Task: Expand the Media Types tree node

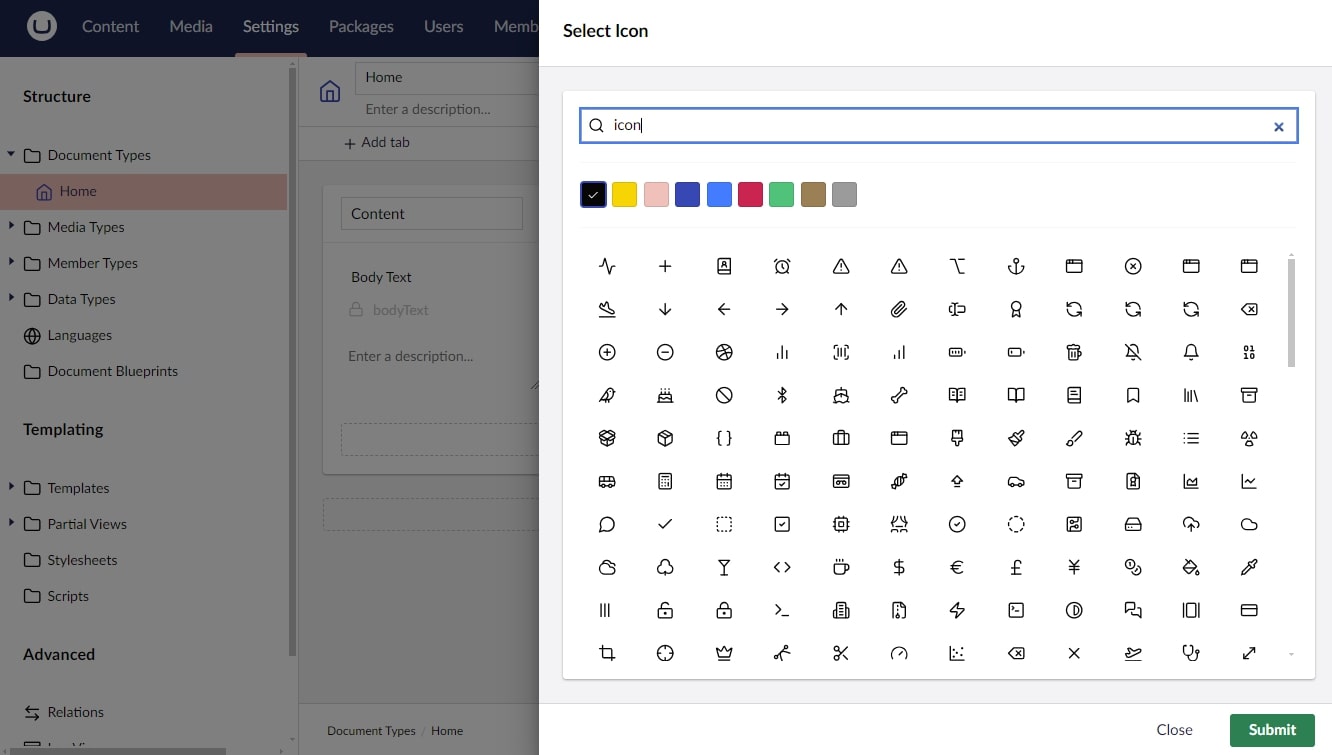Action: [10, 227]
